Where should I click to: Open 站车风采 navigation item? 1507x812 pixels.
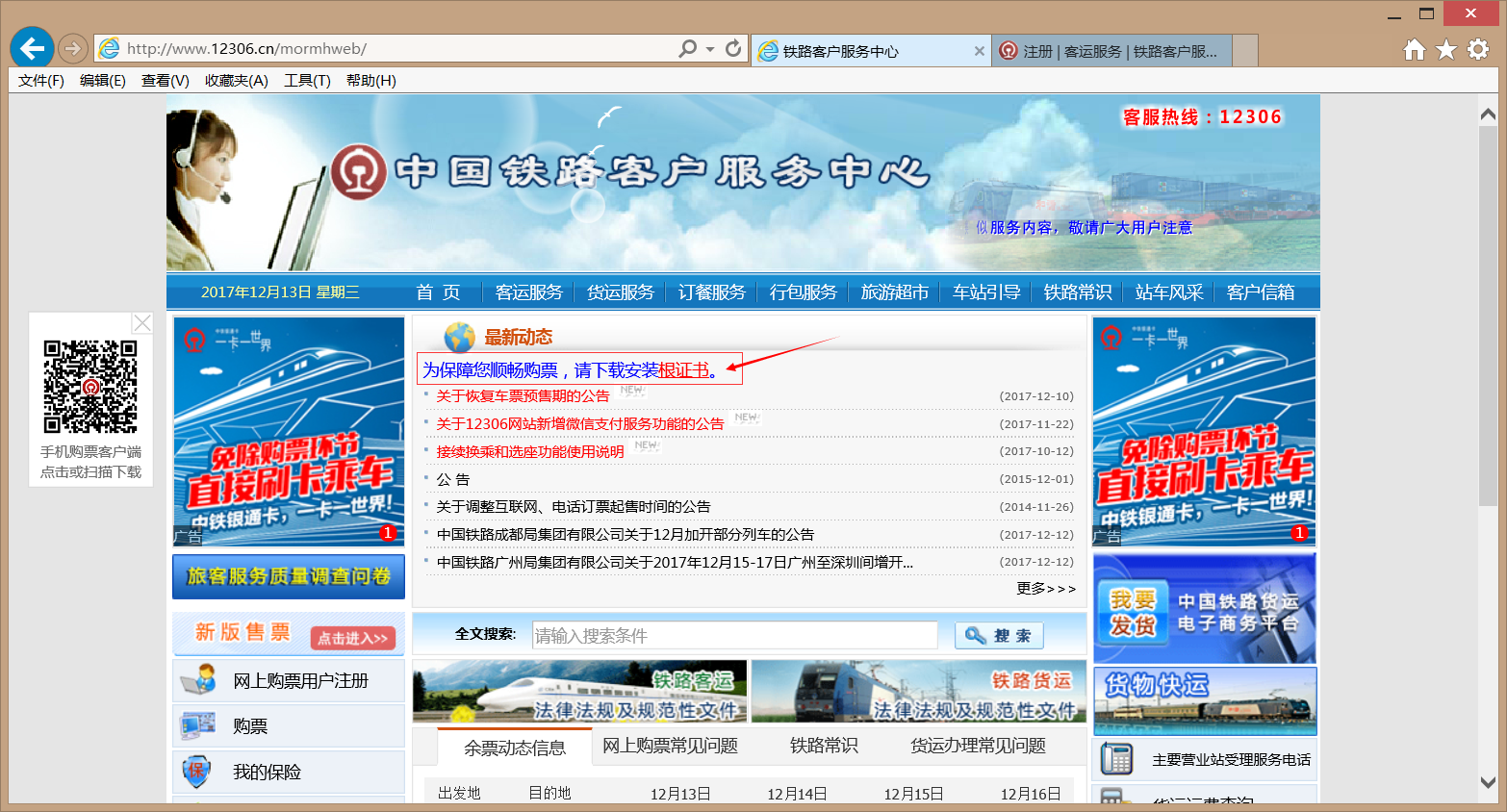click(1169, 292)
